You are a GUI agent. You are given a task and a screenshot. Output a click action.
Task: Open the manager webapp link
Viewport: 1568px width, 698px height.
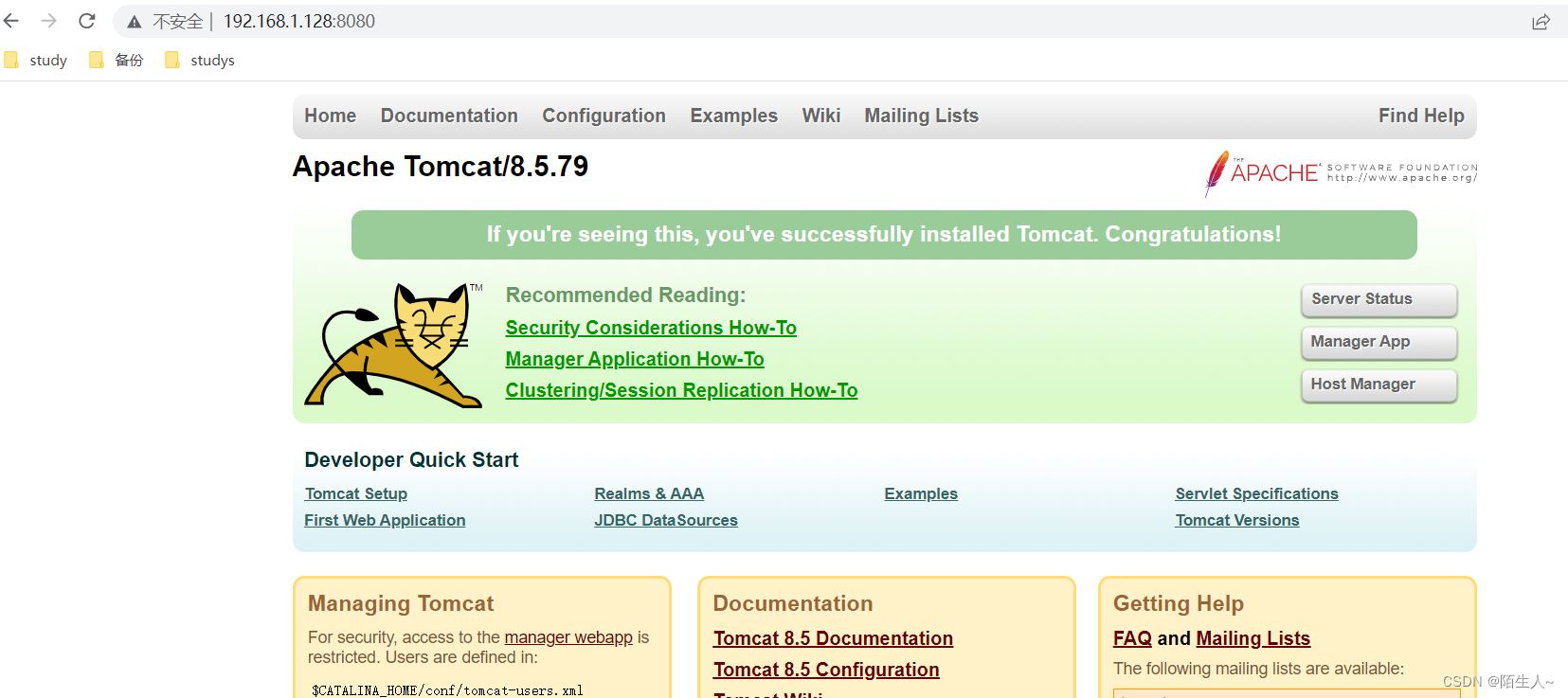568,637
